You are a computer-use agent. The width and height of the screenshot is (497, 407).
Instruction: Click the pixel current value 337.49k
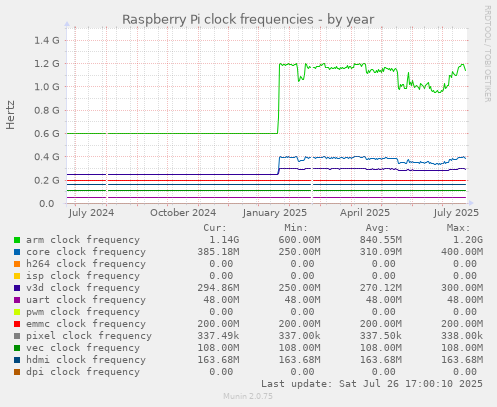(218, 336)
